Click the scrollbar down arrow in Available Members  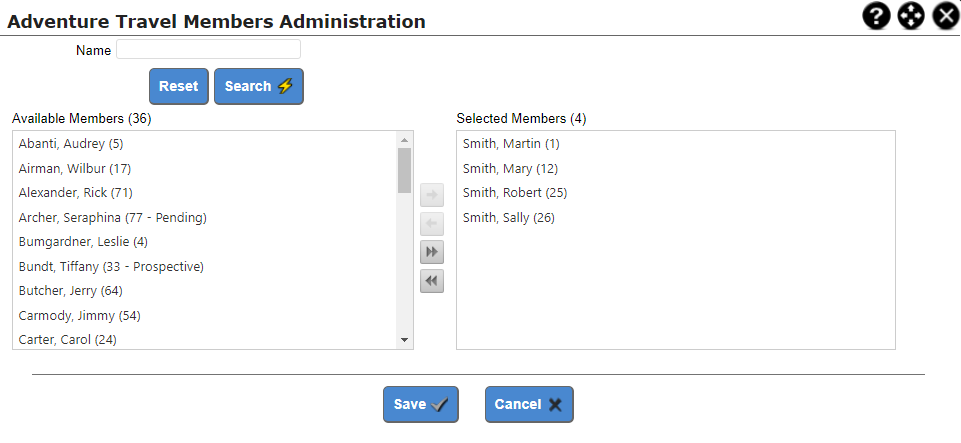click(x=404, y=339)
